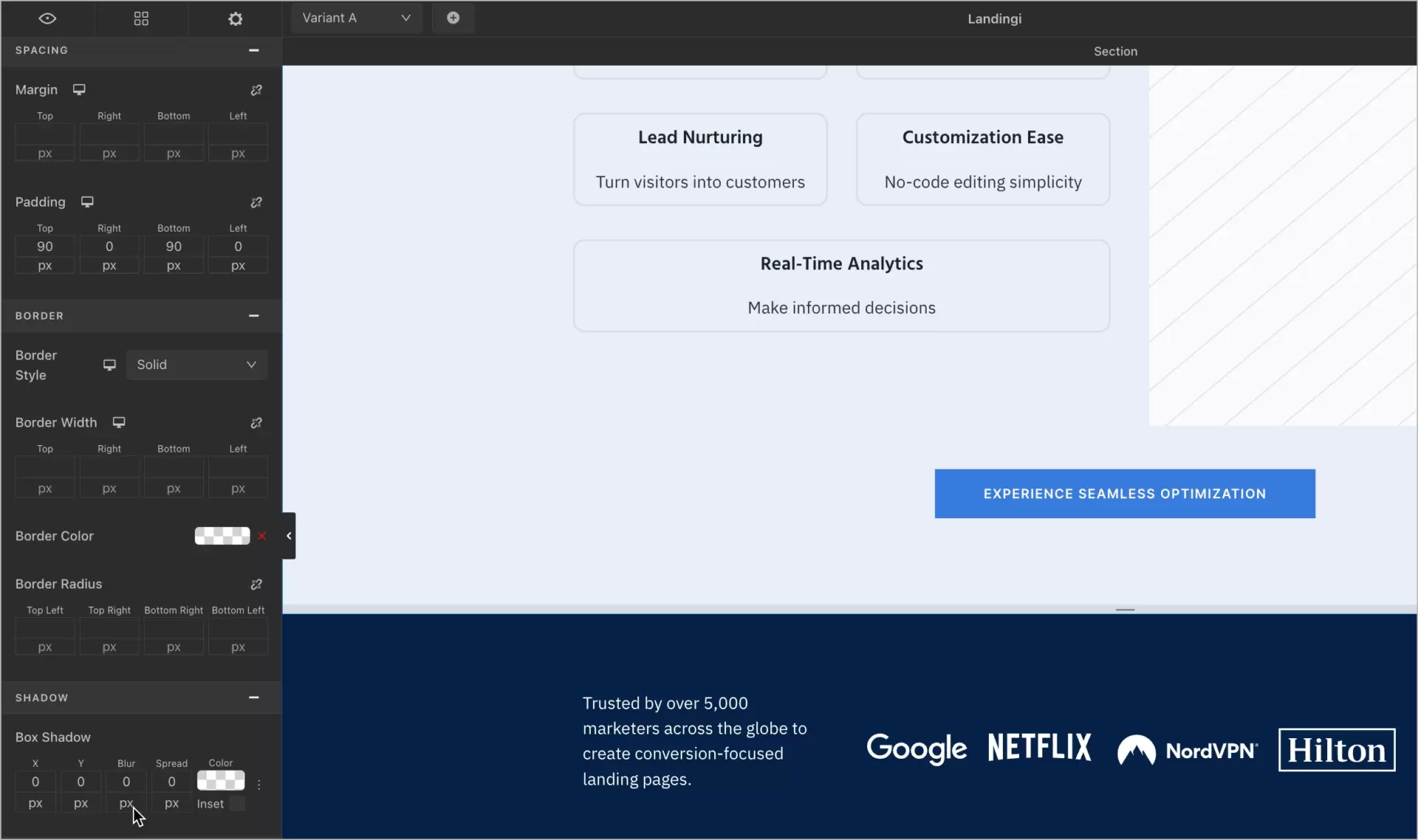The width and height of the screenshot is (1418, 840).
Task: Open the Border Color swatch picker
Action: click(x=222, y=536)
